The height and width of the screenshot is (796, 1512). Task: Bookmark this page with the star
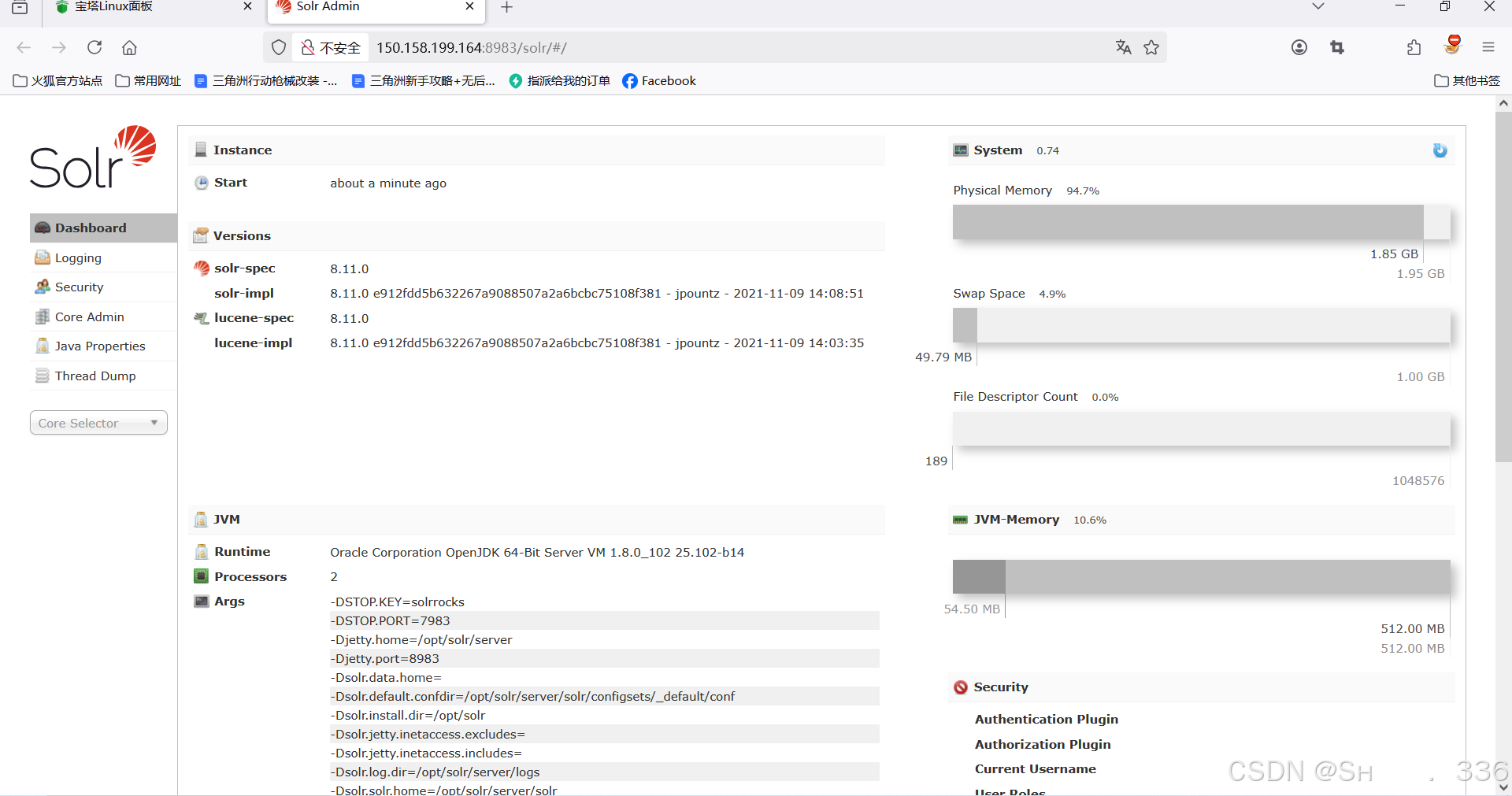pos(1151,47)
